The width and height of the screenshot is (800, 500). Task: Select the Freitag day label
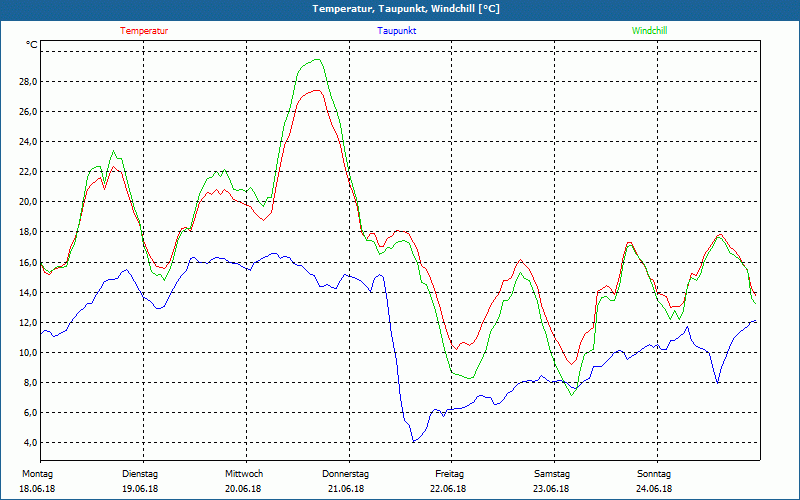449,474
